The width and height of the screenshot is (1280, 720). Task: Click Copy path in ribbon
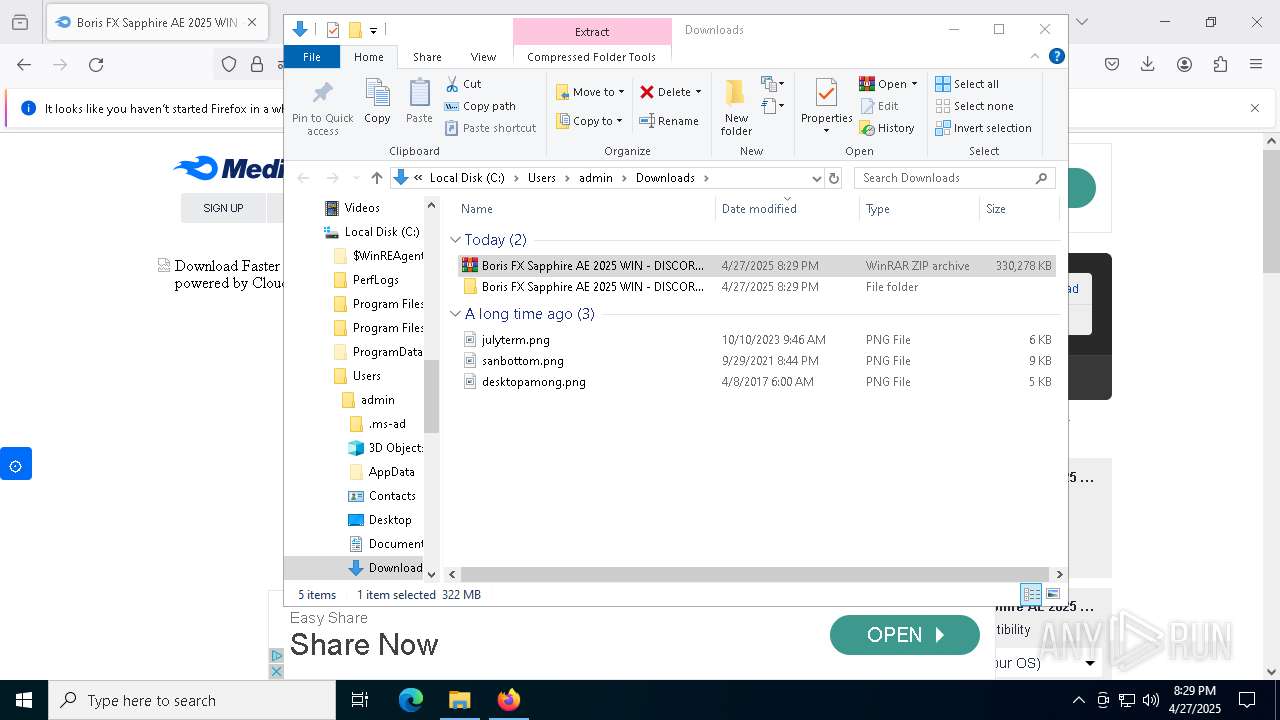tap(480, 106)
